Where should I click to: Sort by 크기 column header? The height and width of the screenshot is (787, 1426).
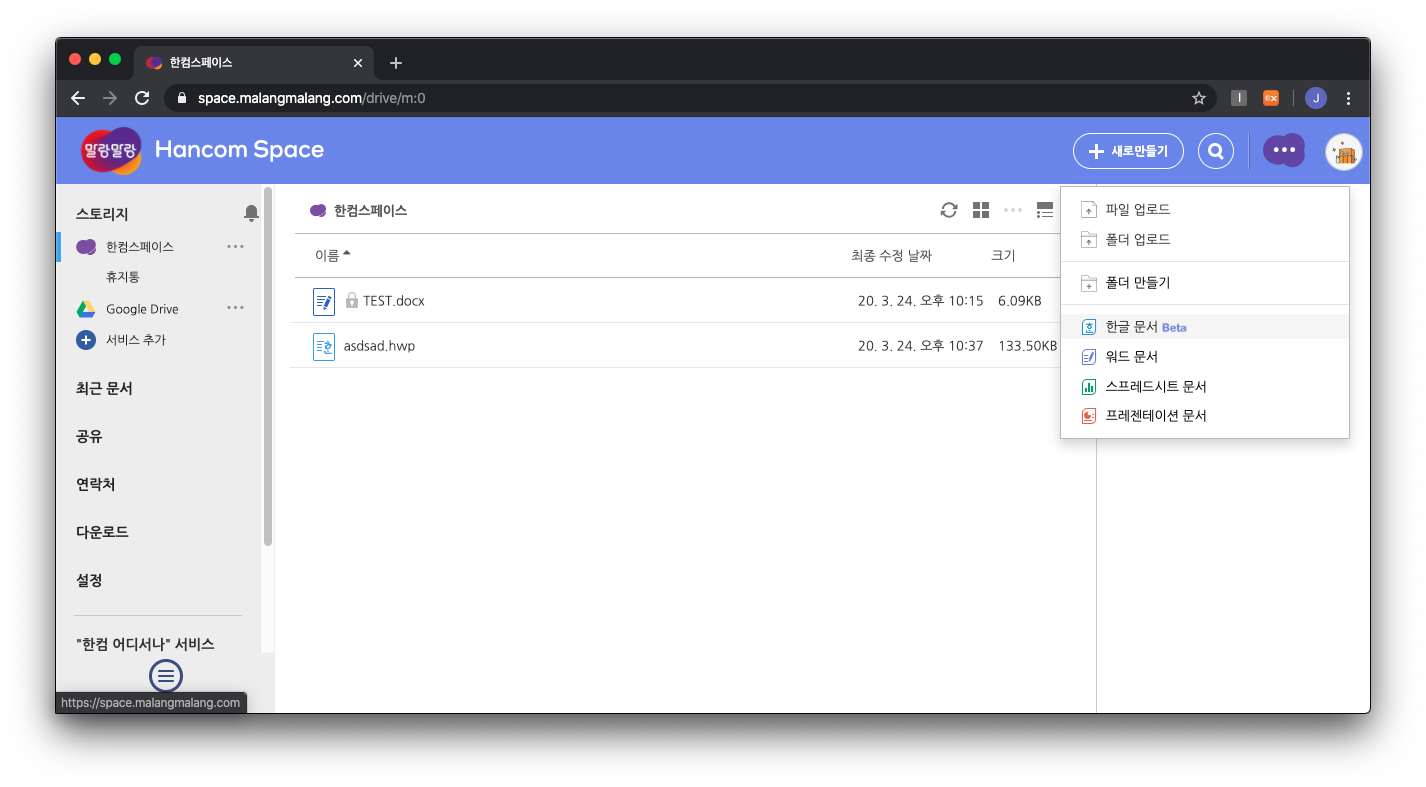[x=1003, y=255]
